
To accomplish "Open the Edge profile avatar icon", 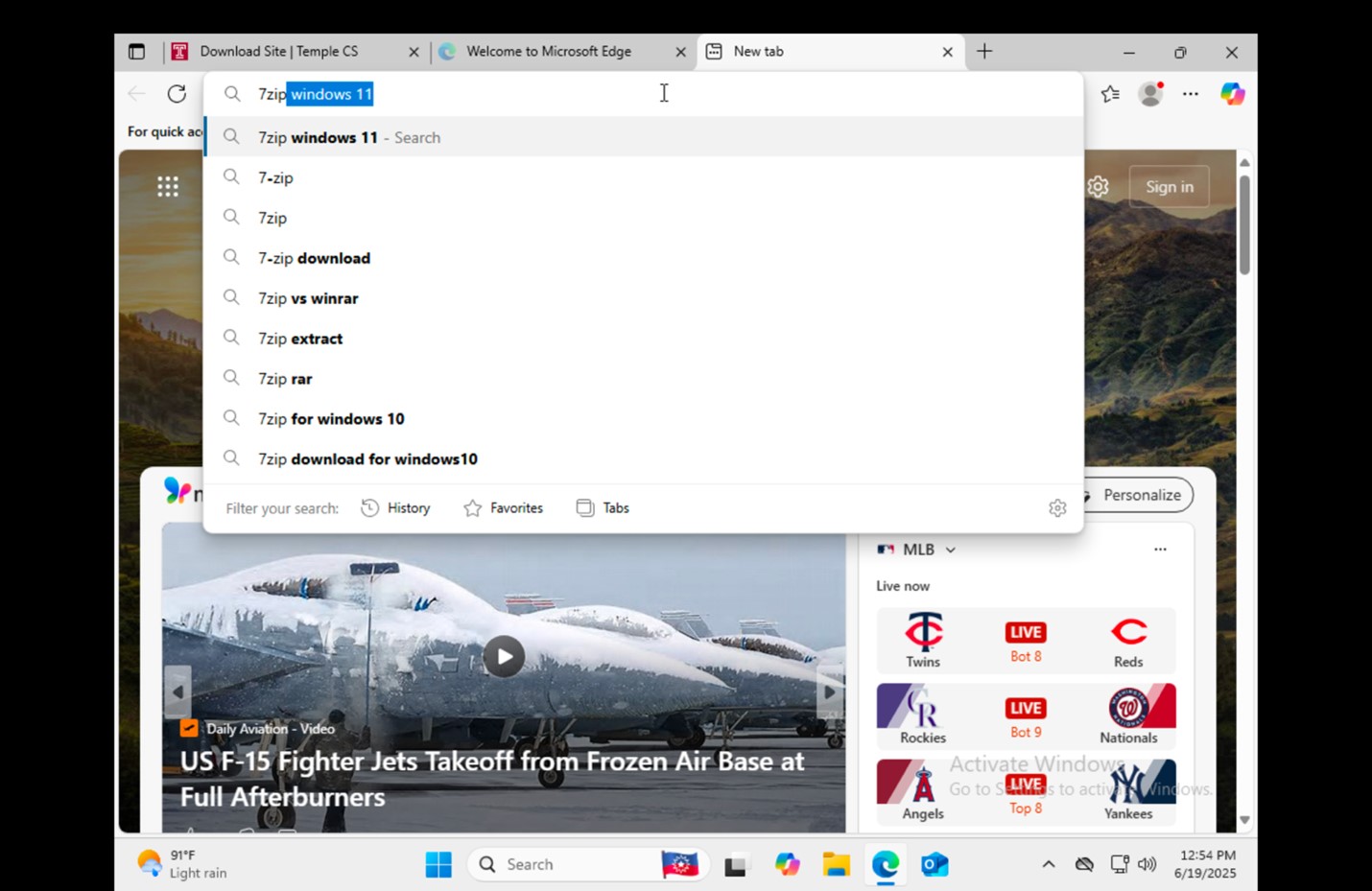I will coord(1150,94).
